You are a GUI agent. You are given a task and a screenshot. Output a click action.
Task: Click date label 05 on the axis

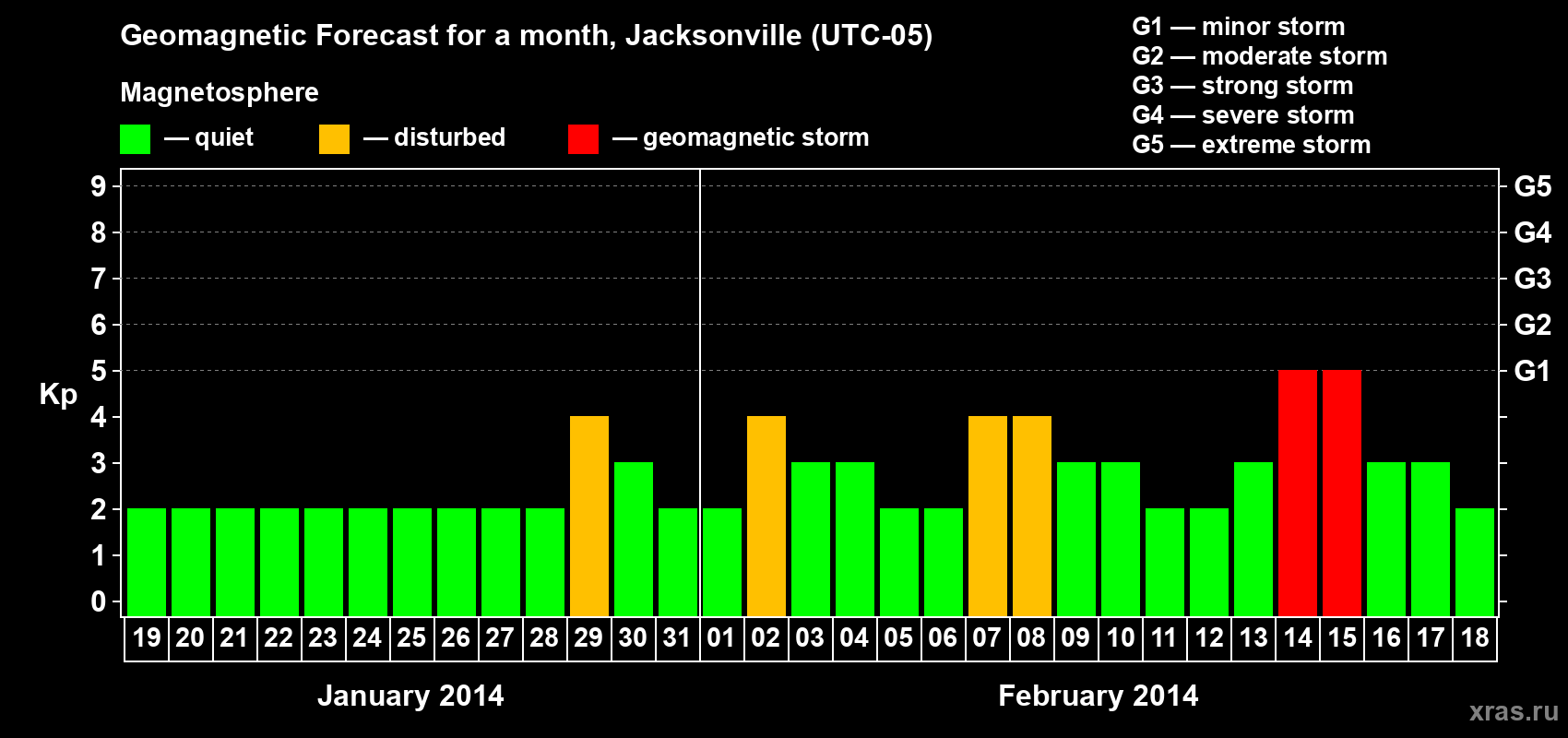tap(898, 637)
